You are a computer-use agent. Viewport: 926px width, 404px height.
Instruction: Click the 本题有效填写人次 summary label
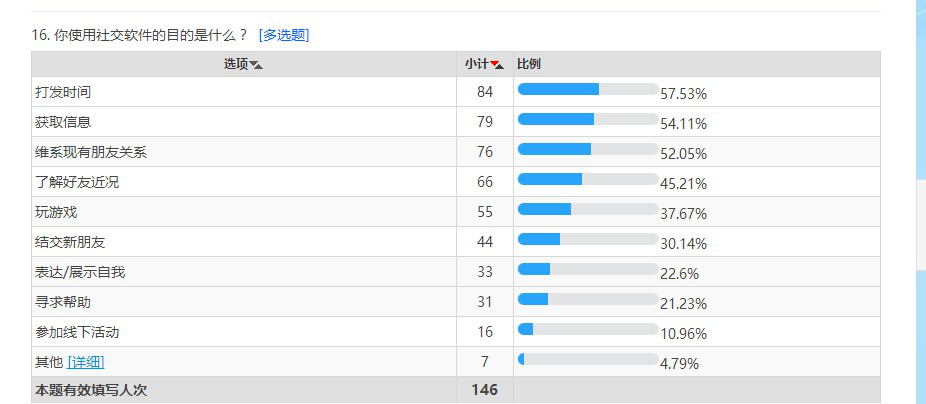coord(91,390)
